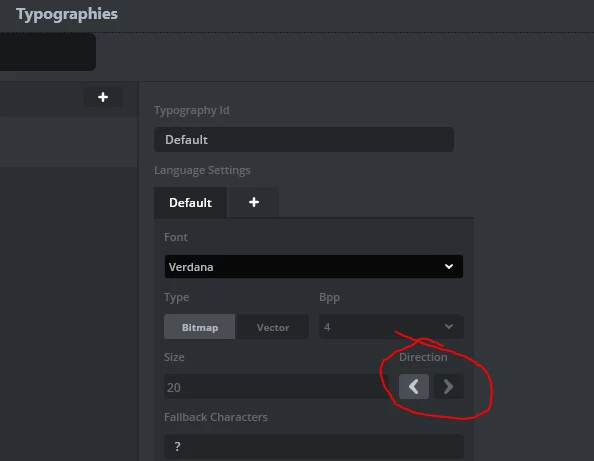Click the chevron in the Font dropdown
This screenshot has height=461, width=594.
(449, 267)
